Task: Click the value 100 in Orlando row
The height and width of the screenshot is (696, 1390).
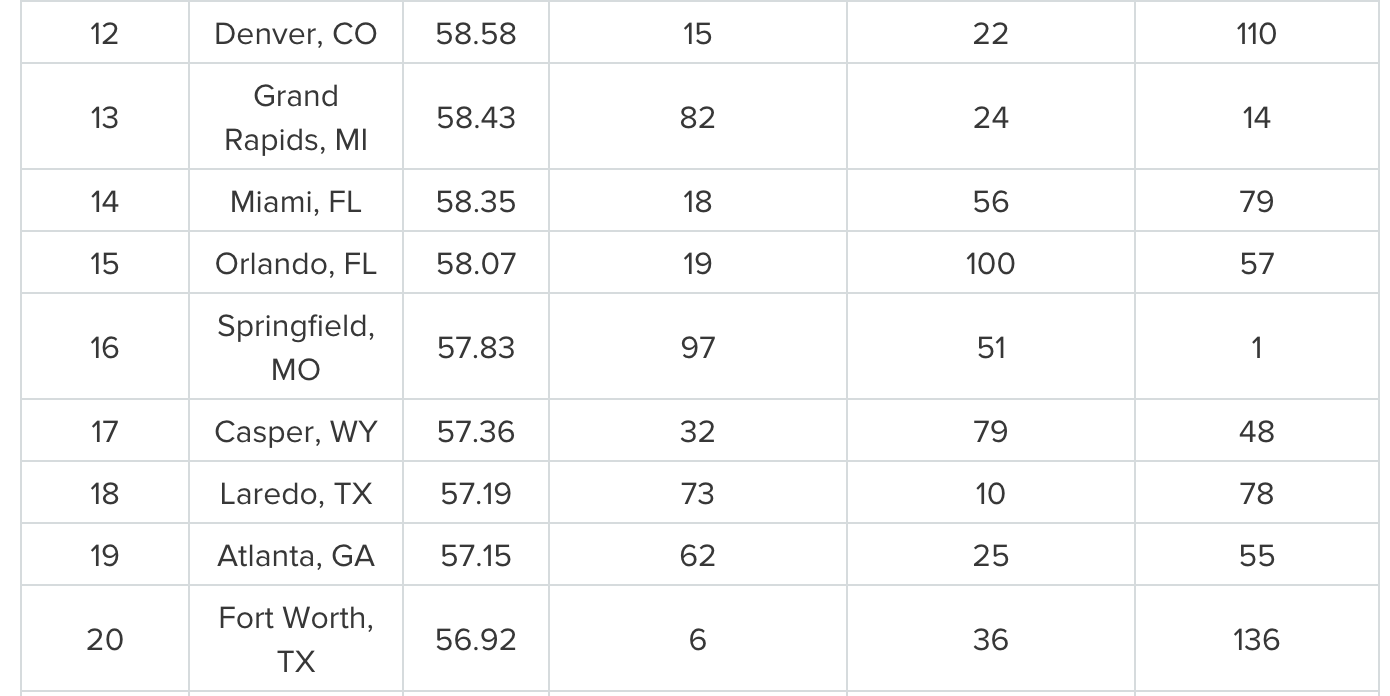Action: coord(990,264)
